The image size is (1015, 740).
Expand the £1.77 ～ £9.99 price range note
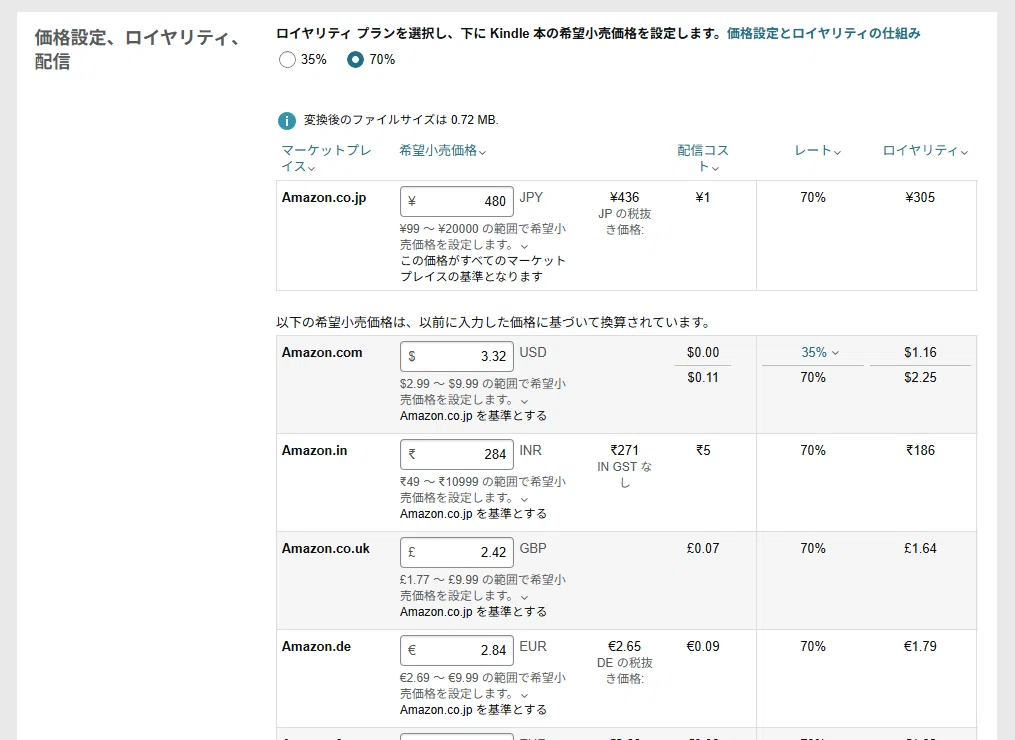click(x=524, y=597)
